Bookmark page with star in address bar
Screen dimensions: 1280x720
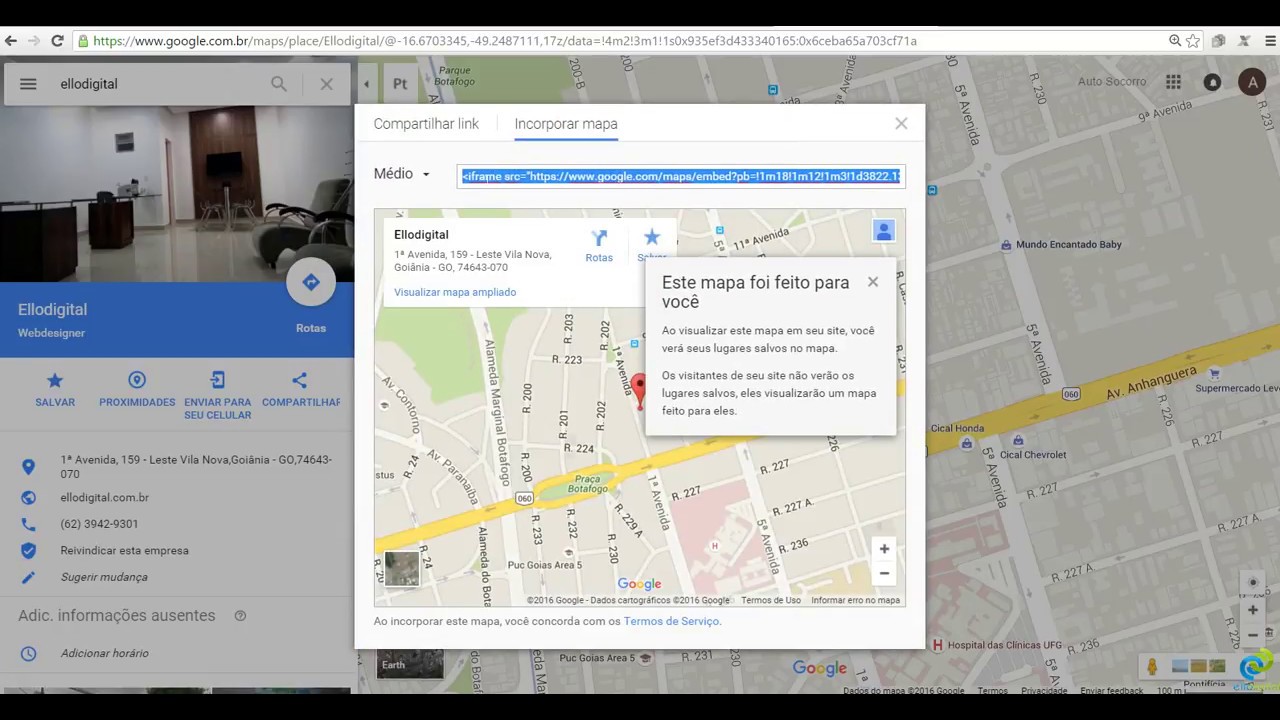coord(1192,41)
